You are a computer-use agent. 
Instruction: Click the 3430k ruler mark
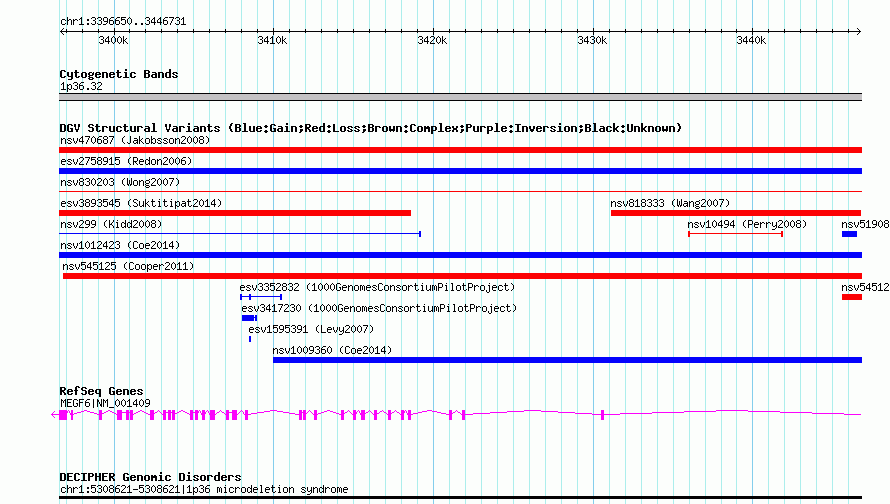(592, 40)
